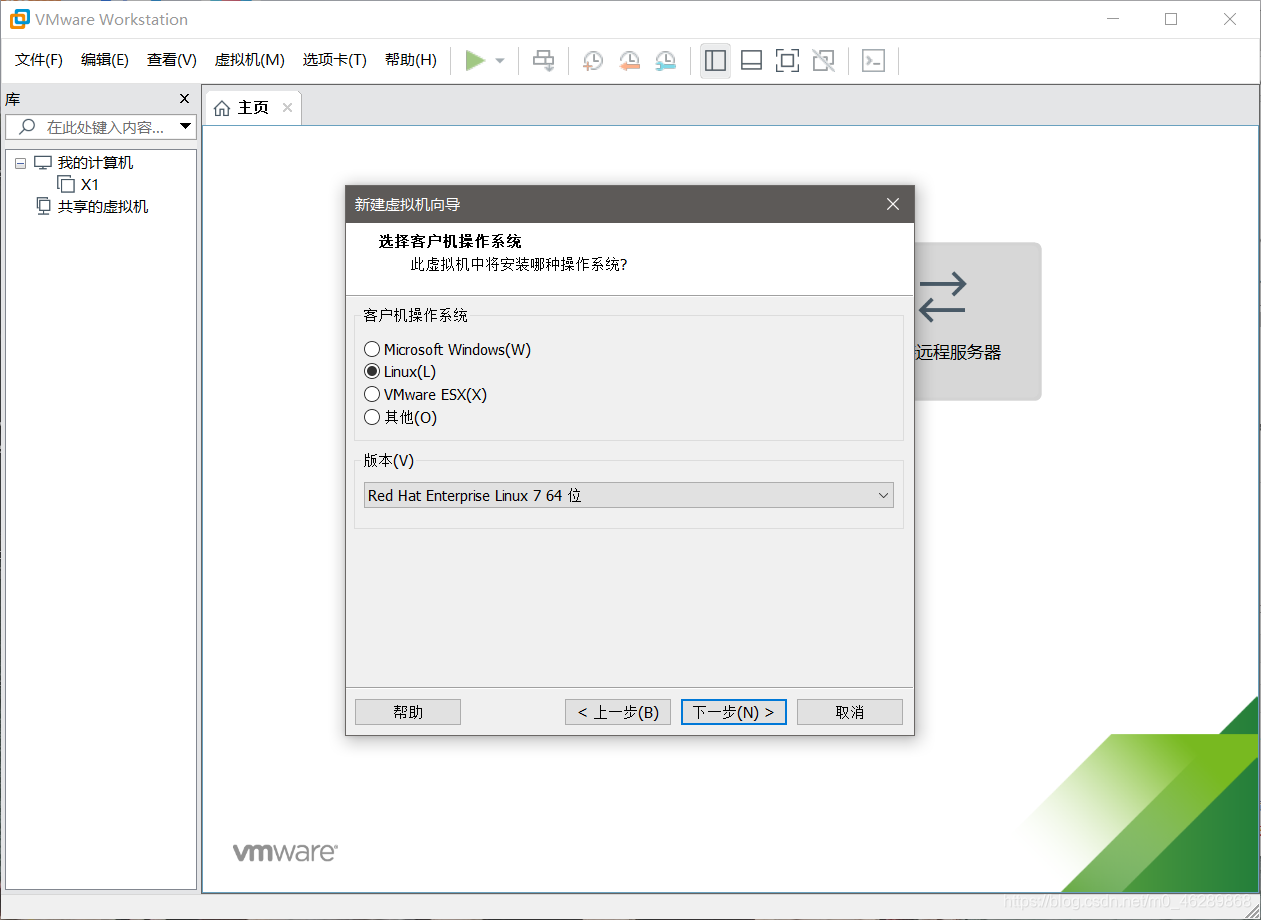Viewport: 1261px width, 920px height.
Task: Enter full screen mode icon
Action: click(787, 61)
